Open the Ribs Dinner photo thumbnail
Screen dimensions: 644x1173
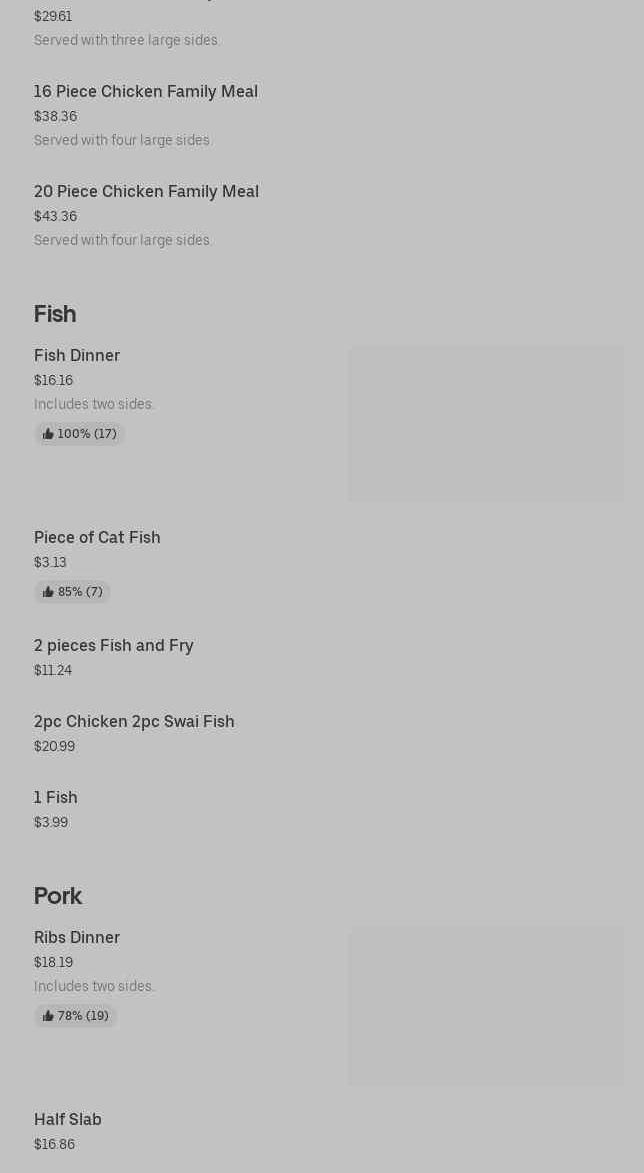(x=485, y=1006)
